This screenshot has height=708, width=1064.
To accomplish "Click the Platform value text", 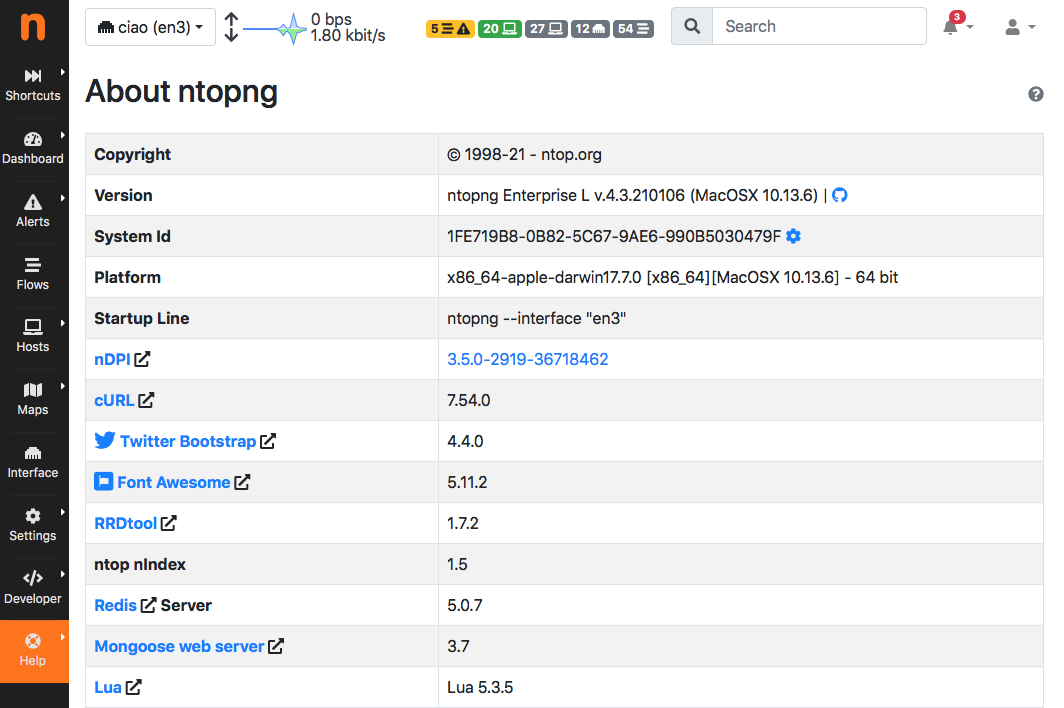I will [672, 278].
